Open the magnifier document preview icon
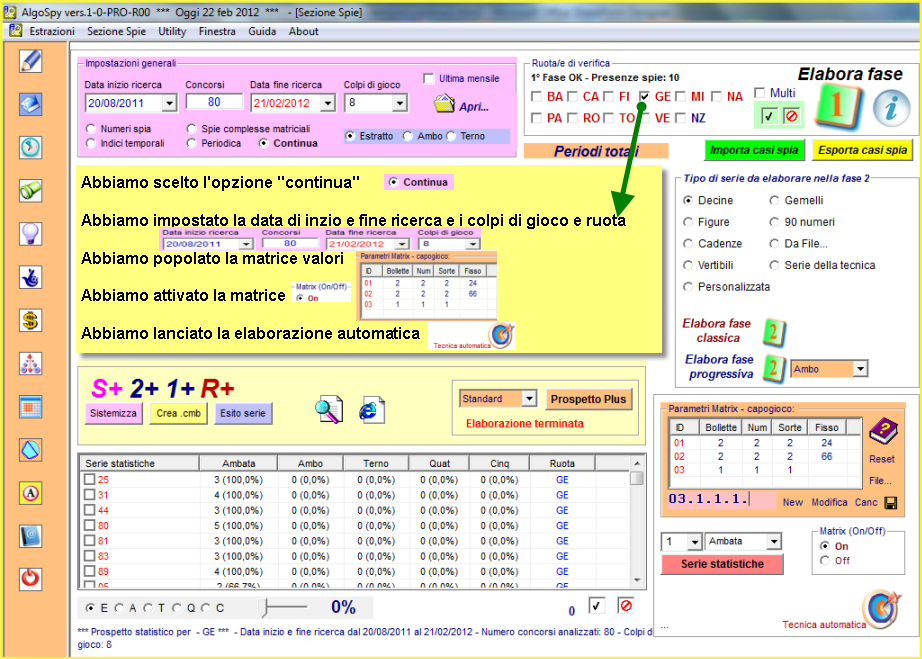 [x=329, y=410]
